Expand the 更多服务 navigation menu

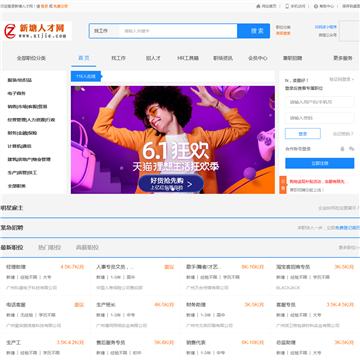(x=343, y=58)
